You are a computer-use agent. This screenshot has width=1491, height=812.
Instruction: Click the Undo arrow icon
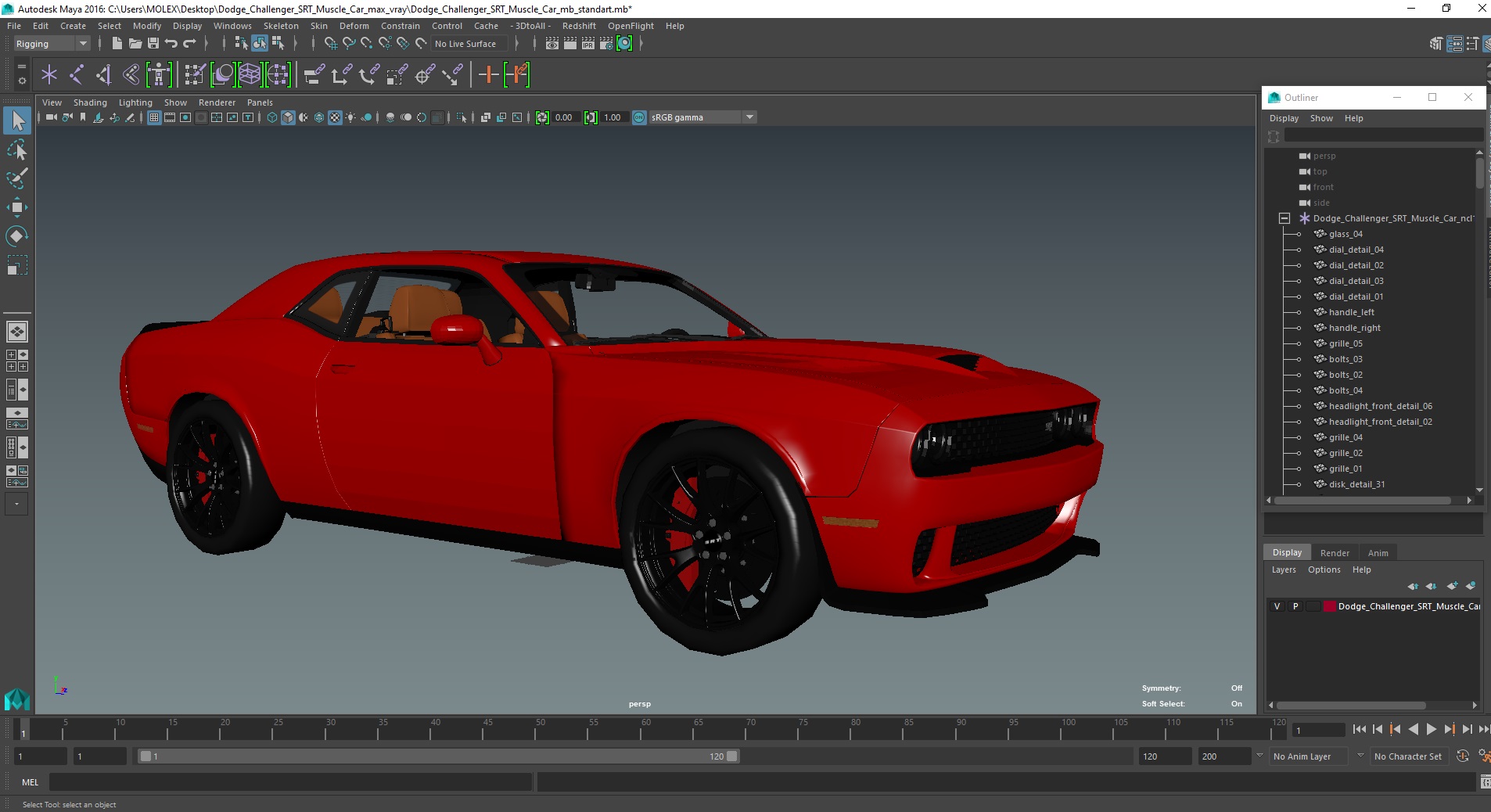click(171, 44)
